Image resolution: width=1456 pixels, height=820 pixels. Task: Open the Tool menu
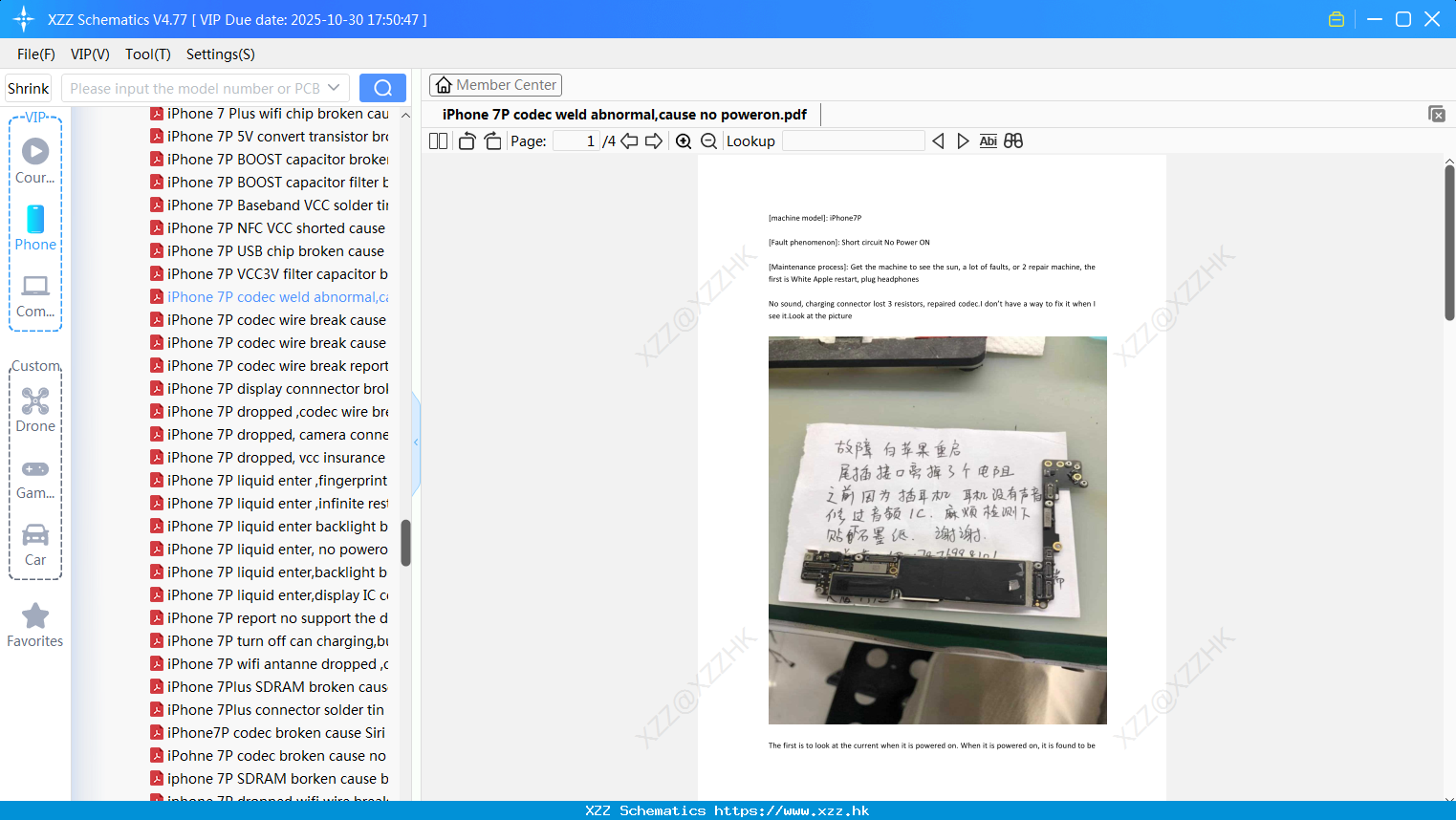pyautogui.click(x=148, y=54)
